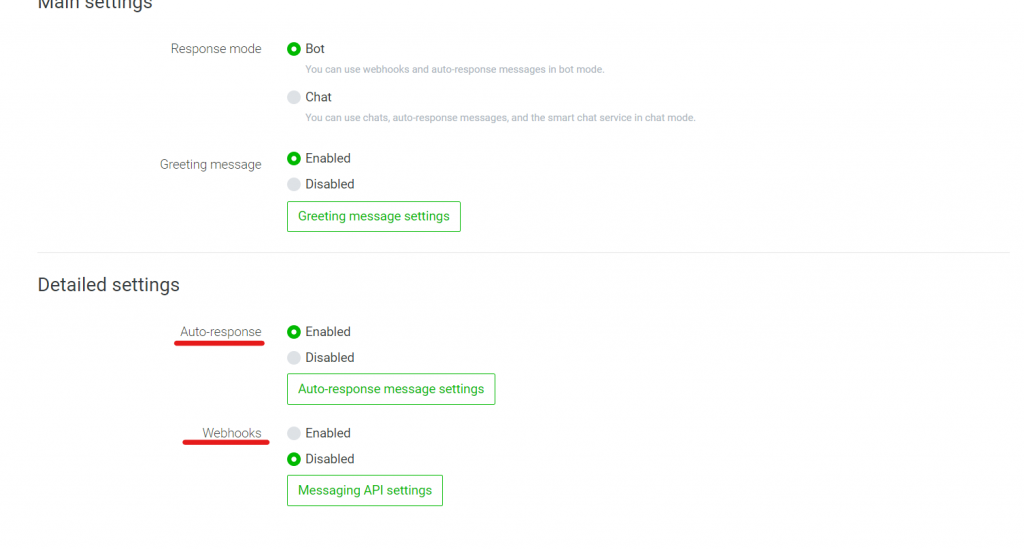Select the Bot response mode radio button
This screenshot has width=1024, height=549.
click(x=294, y=49)
